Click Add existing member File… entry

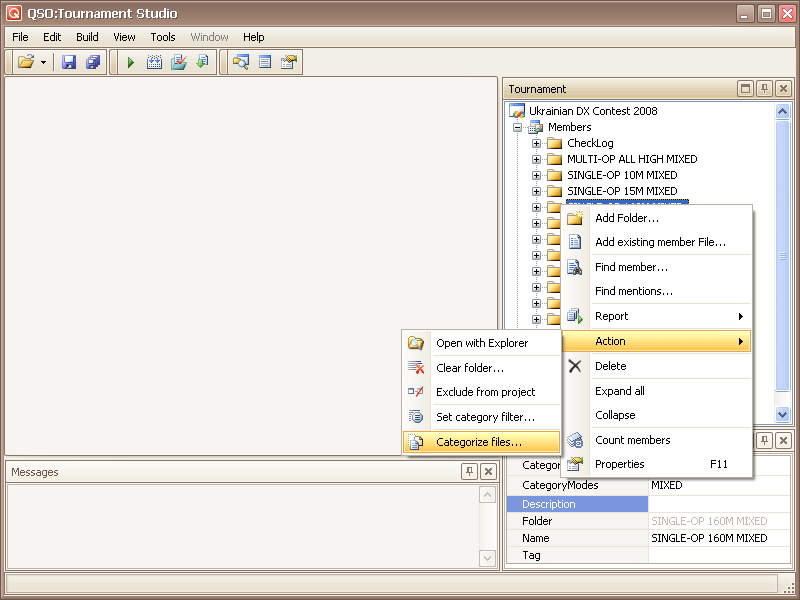(x=660, y=242)
